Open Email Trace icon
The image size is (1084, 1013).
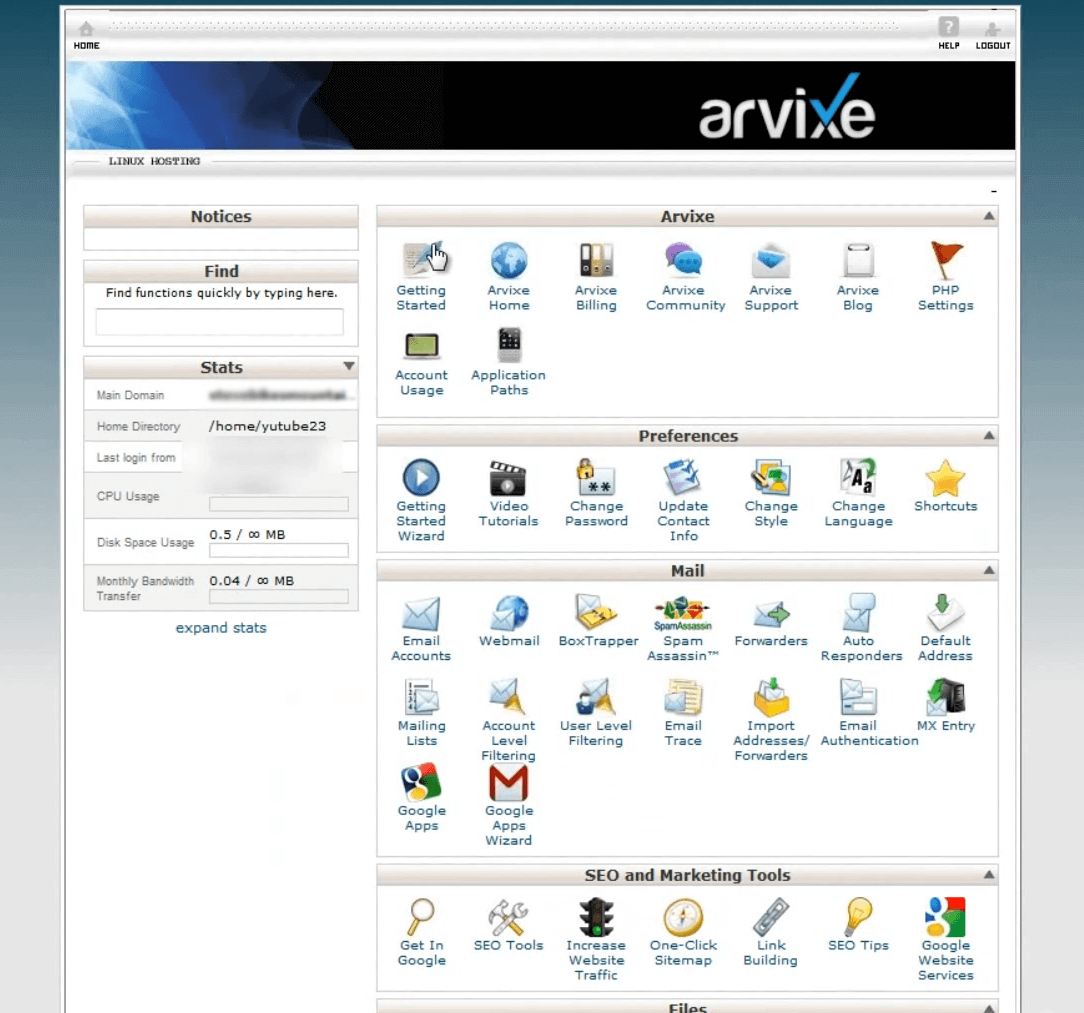683,697
